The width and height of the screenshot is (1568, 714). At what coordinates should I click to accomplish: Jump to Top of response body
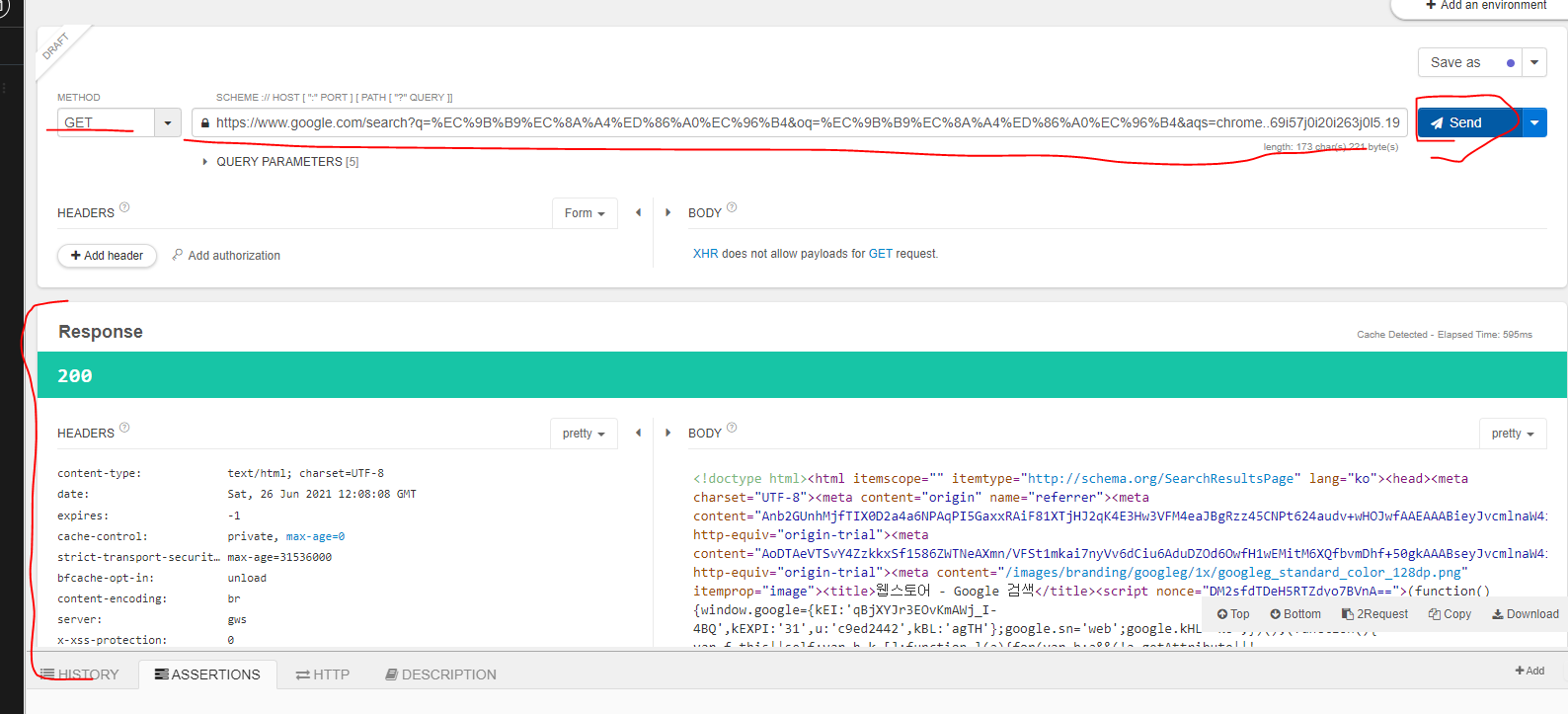coord(1233,614)
